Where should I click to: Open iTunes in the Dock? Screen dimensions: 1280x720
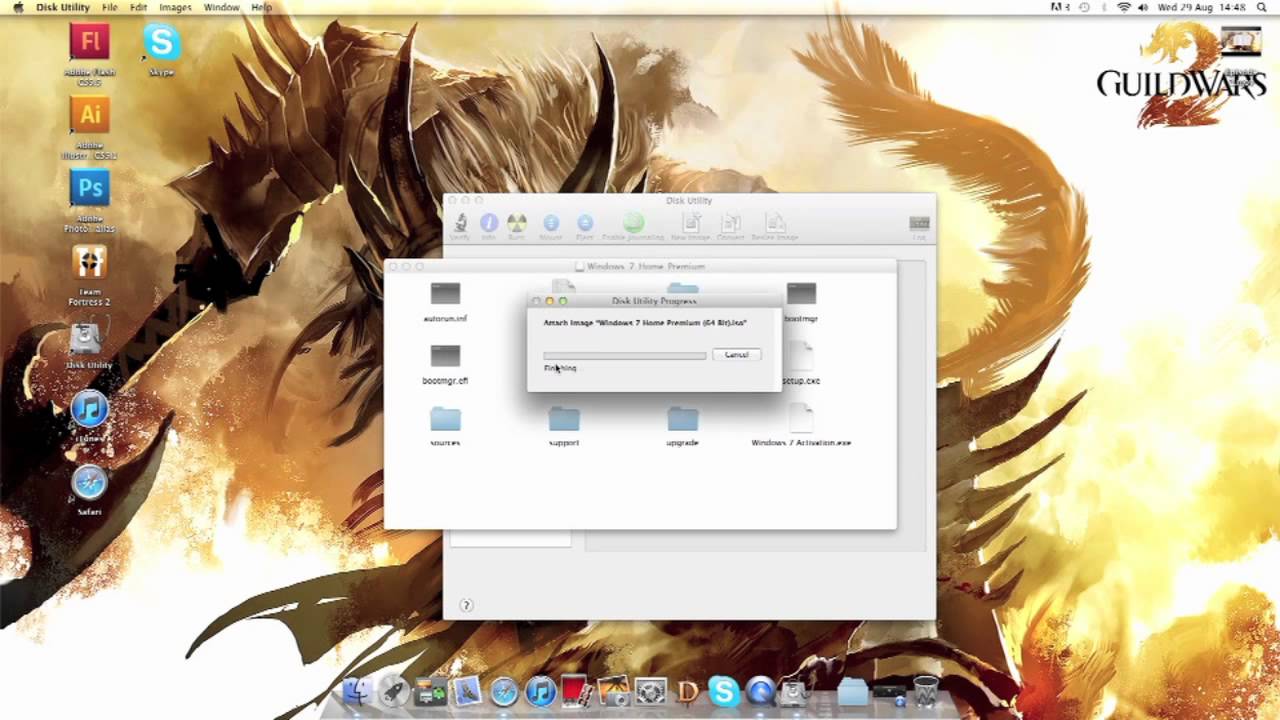click(541, 691)
